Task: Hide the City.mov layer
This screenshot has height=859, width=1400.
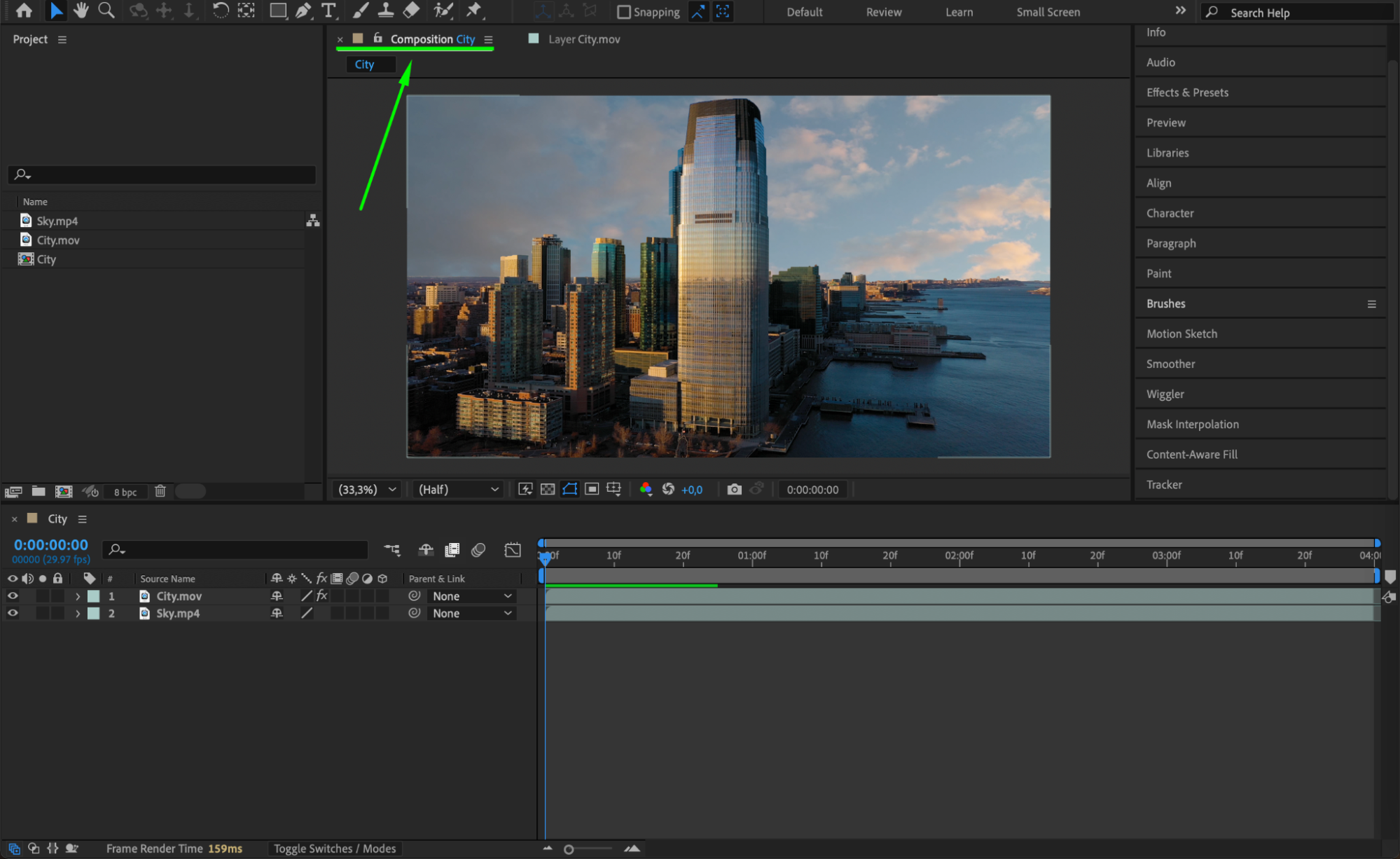Action: tap(13, 596)
